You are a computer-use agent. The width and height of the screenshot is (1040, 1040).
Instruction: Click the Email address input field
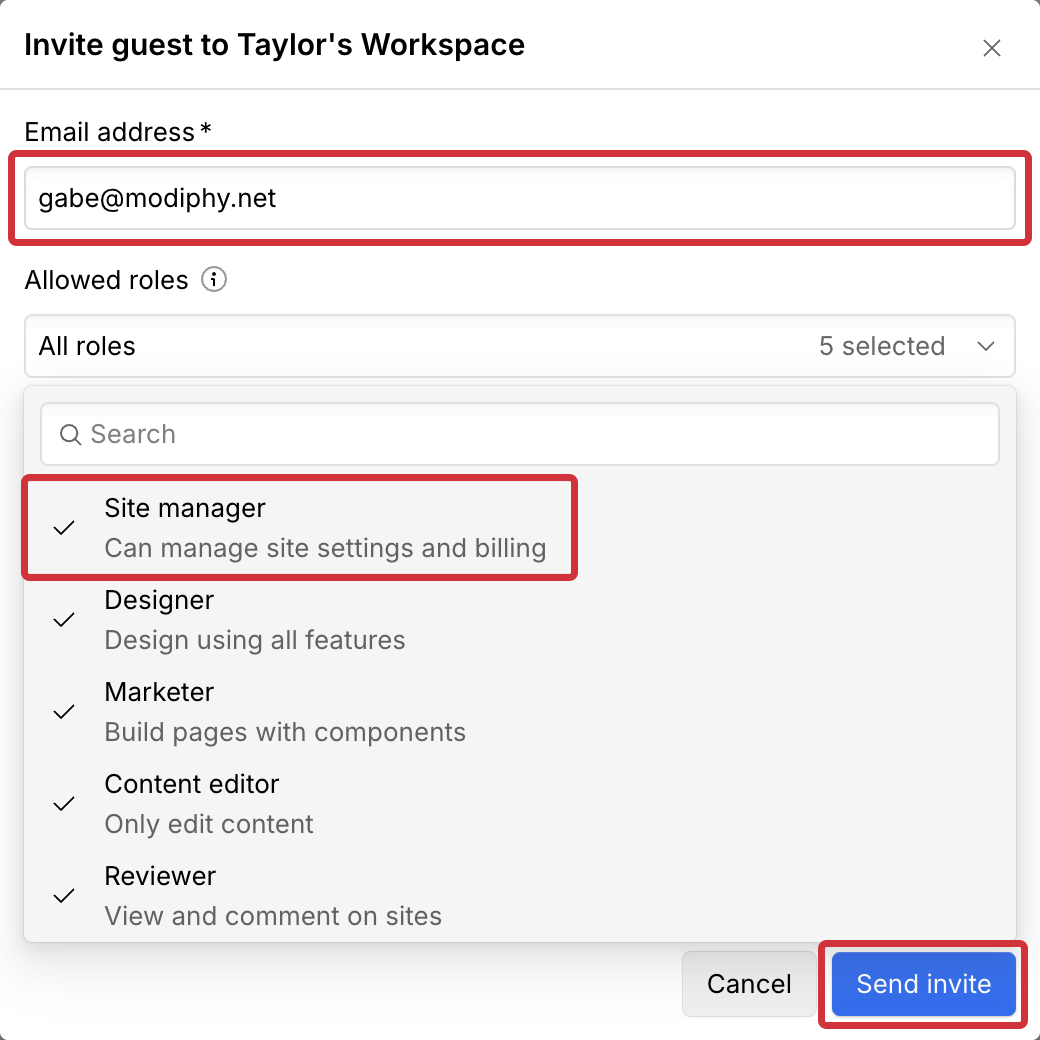(519, 198)
